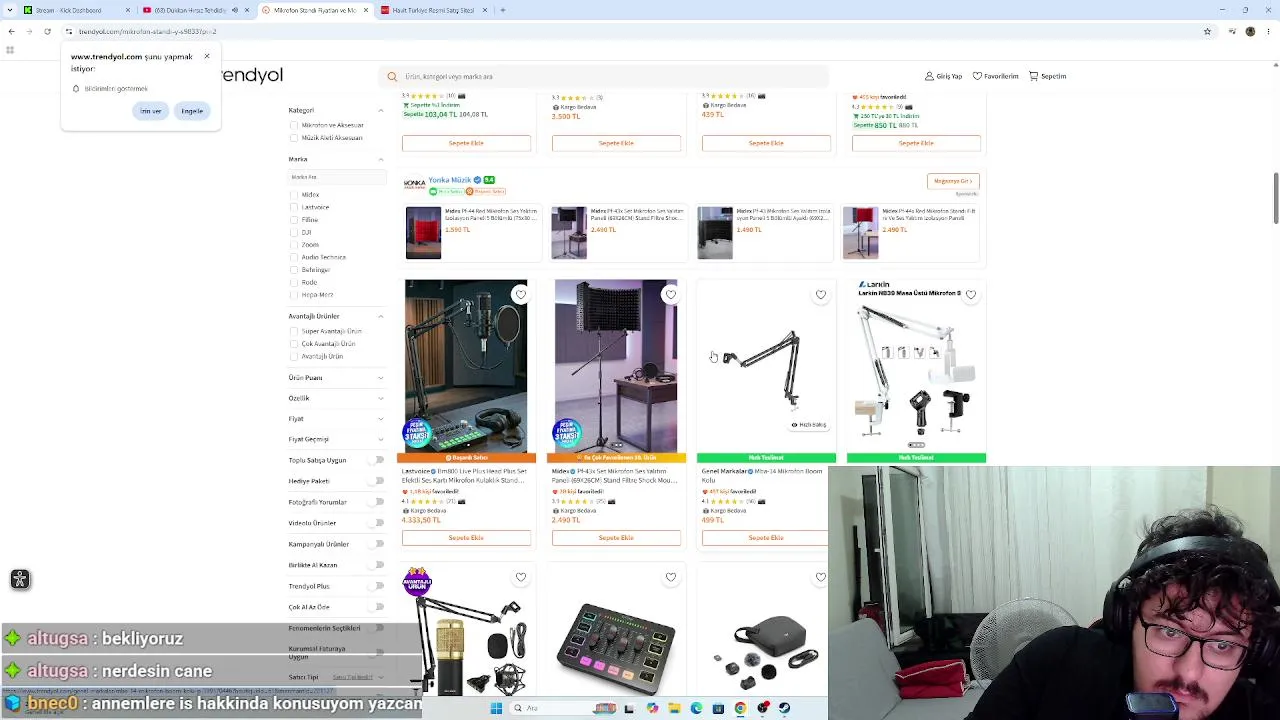
Task: Mute the YouTube tab audio icon
Action: click(x=235, y=10)
